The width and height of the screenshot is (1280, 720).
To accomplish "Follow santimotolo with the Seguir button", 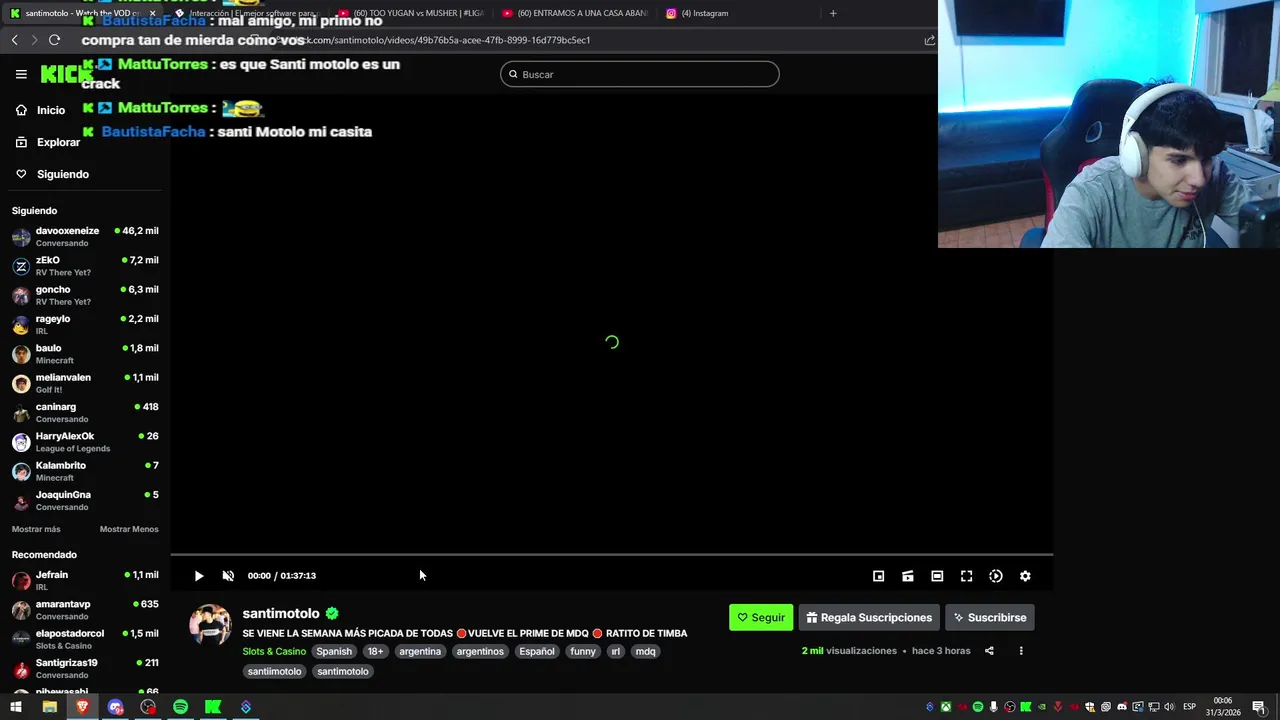I will pos(761,617).
